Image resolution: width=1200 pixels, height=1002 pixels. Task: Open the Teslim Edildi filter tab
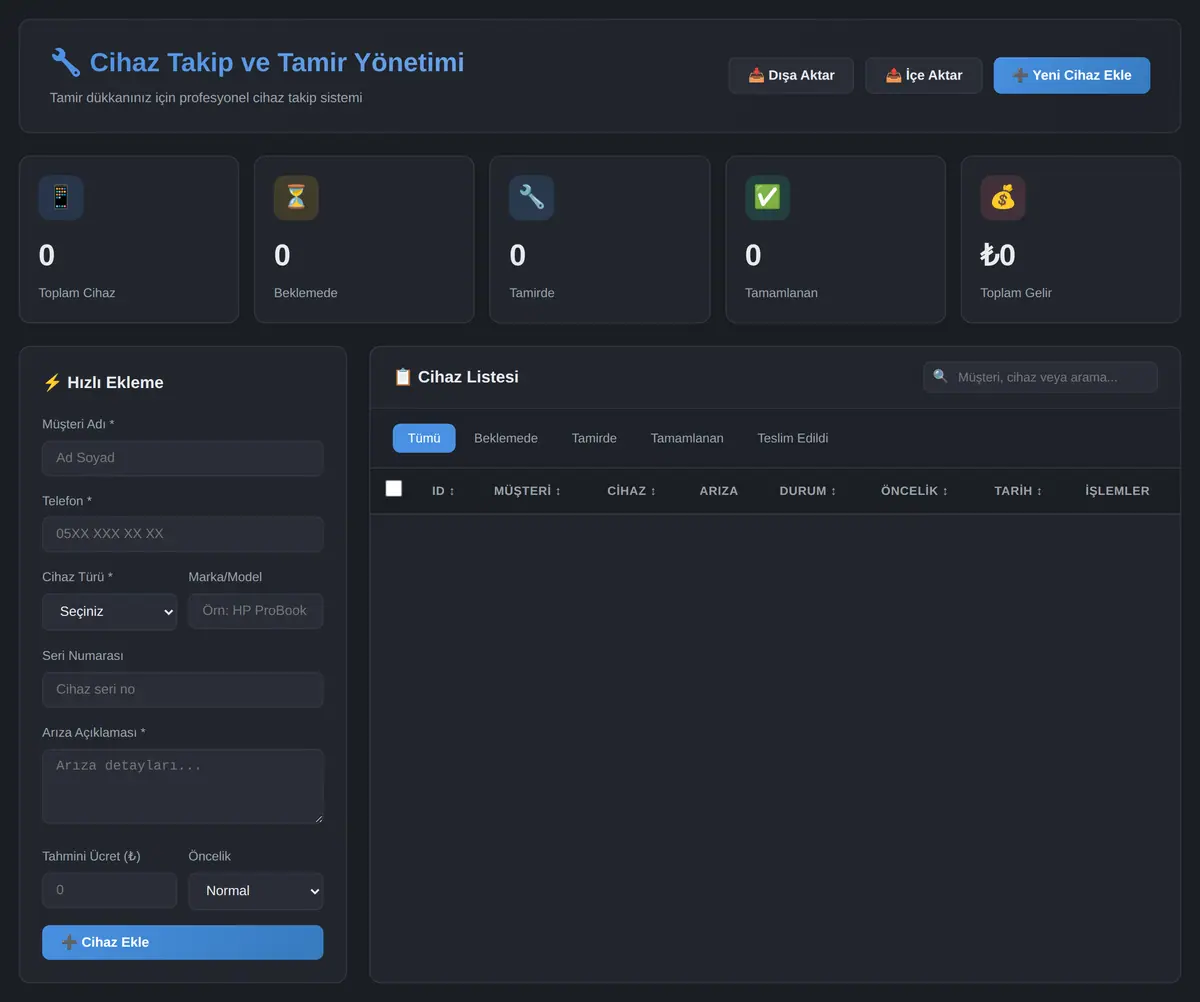[x=793, y=438]
